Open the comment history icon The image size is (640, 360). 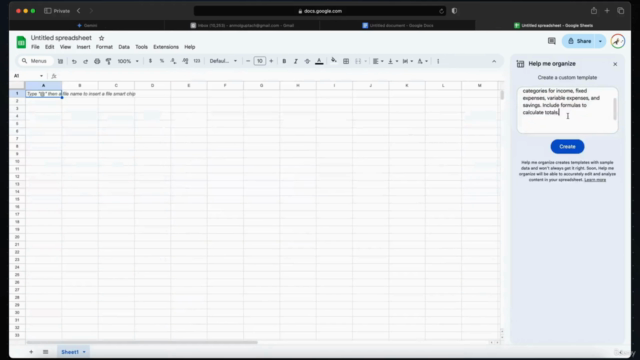click(x=551, y=41)
